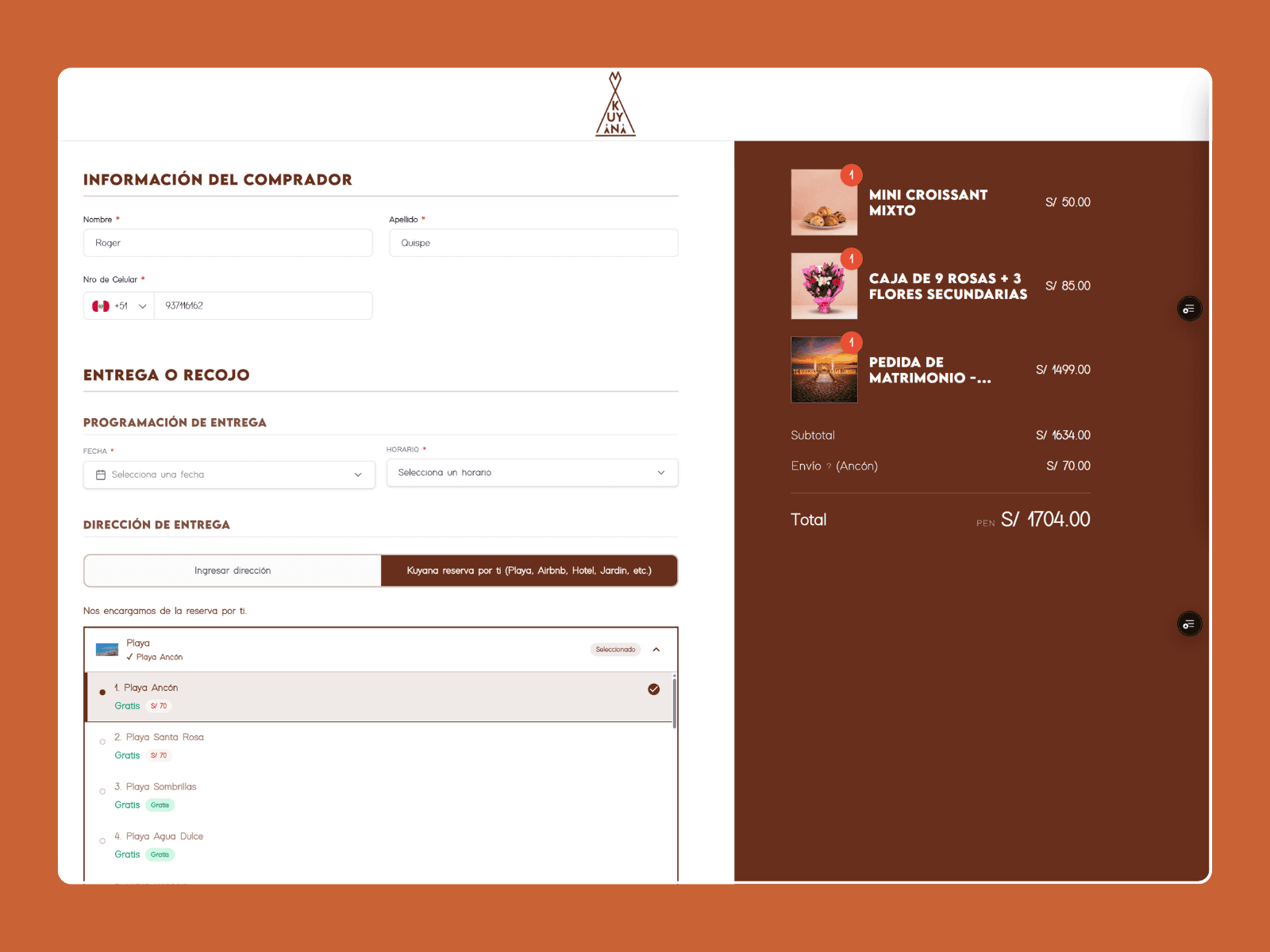Click the 'Información del comprador' heading
1270x952 pixels.
(217, 180)
